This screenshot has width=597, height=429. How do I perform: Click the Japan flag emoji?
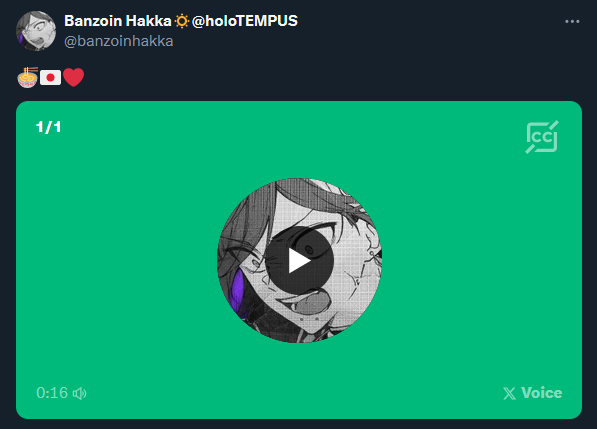[x=50, y=78]
